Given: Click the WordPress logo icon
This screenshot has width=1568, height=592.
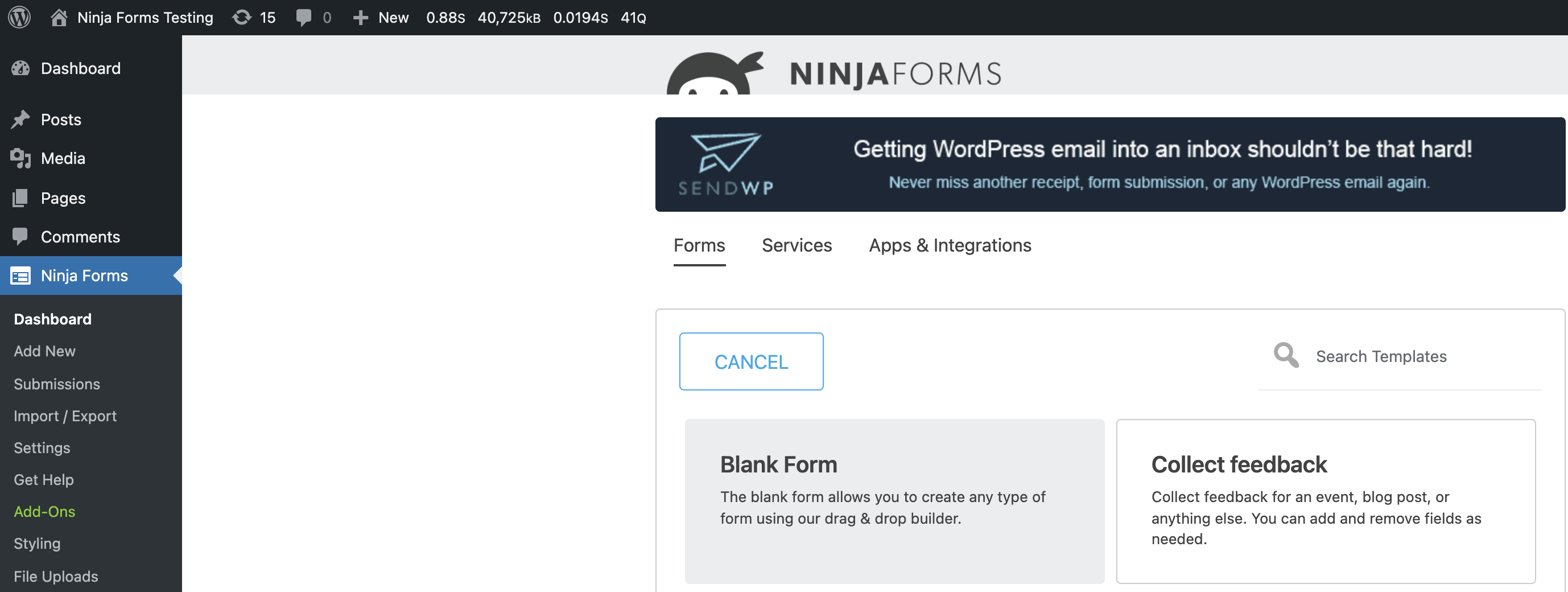Looking at the screenshot, I should click(19, 17).
